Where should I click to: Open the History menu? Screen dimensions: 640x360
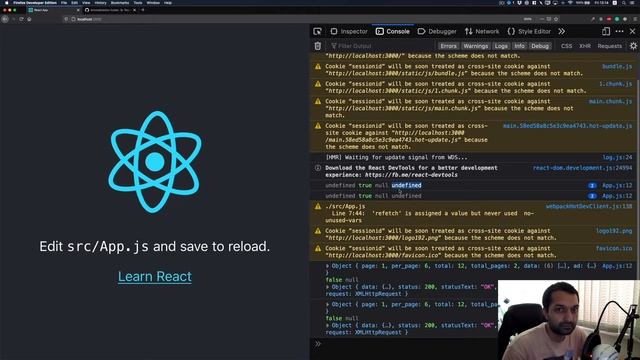[100, 2]
